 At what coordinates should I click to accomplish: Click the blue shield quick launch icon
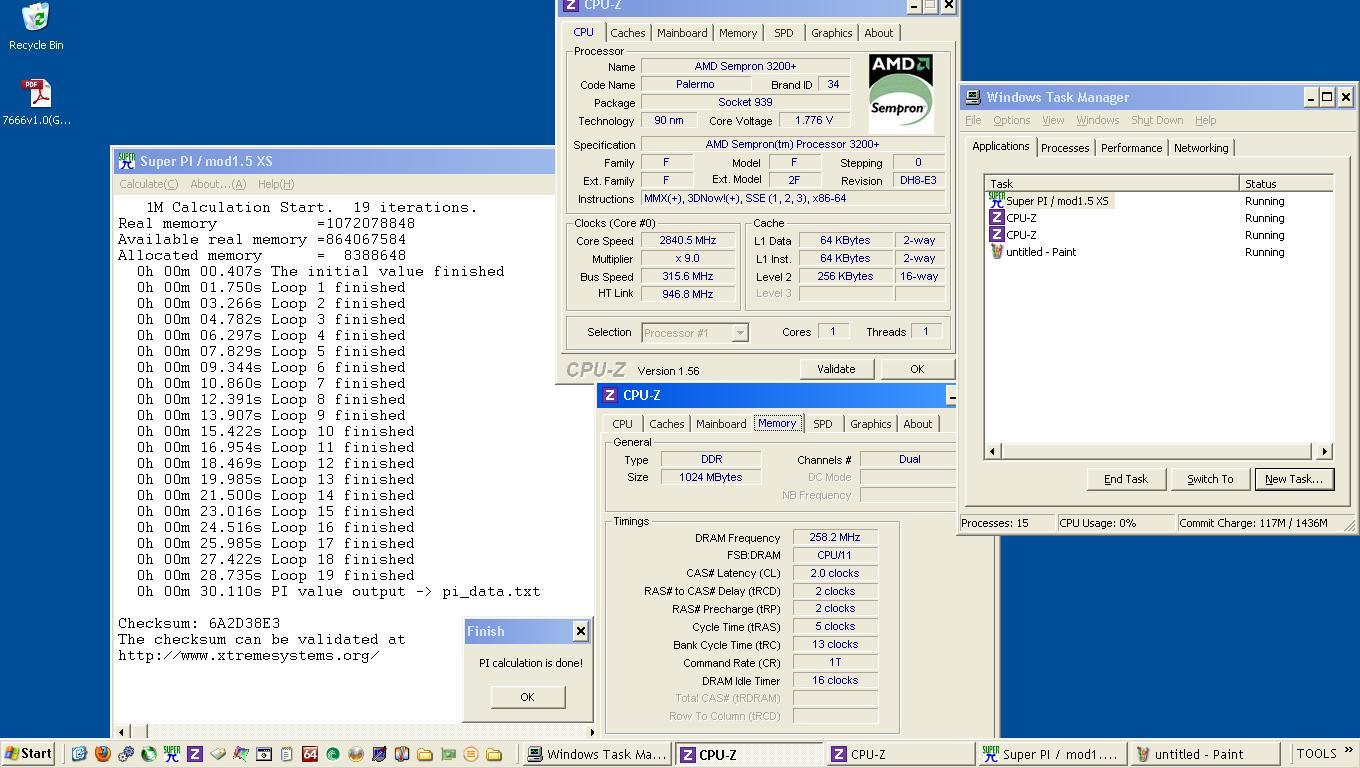coord(380,754)
